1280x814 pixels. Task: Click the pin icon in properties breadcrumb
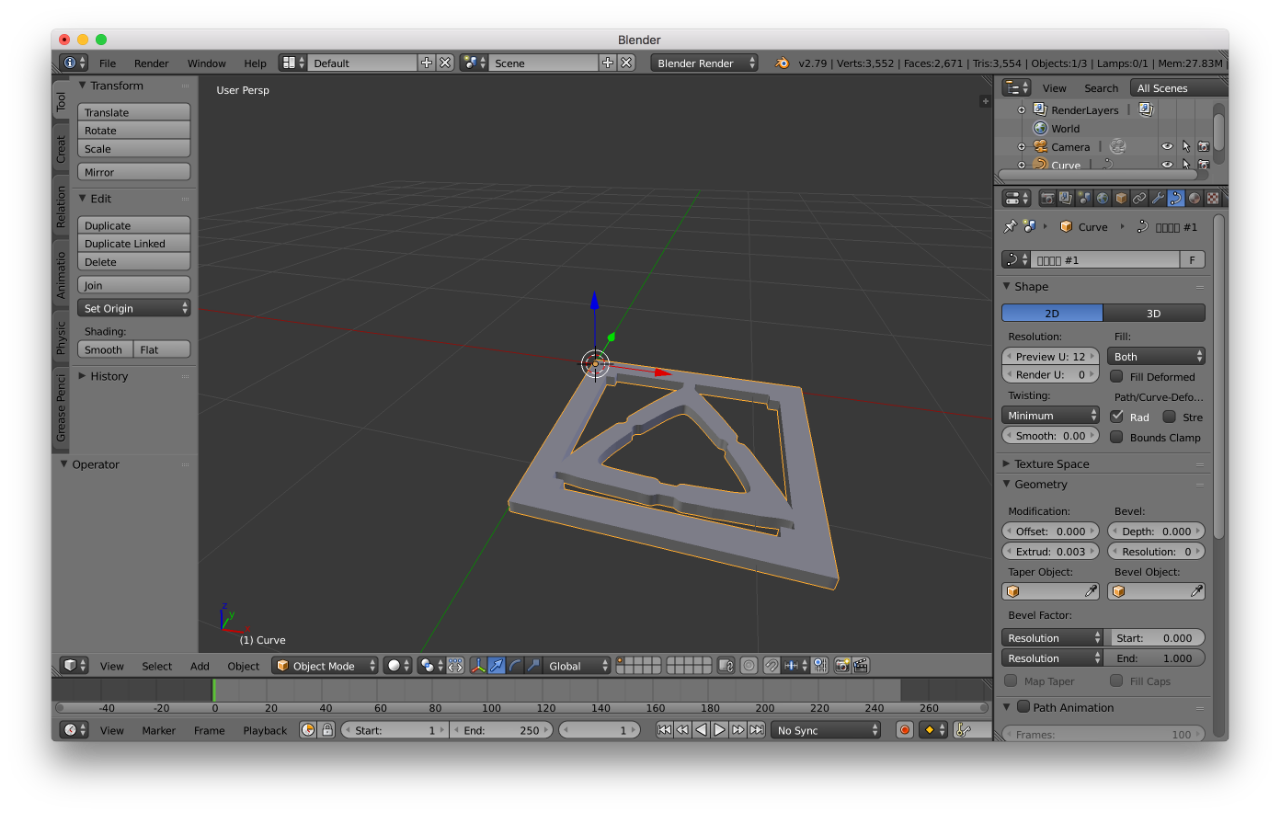click(x=1010, y=227)
